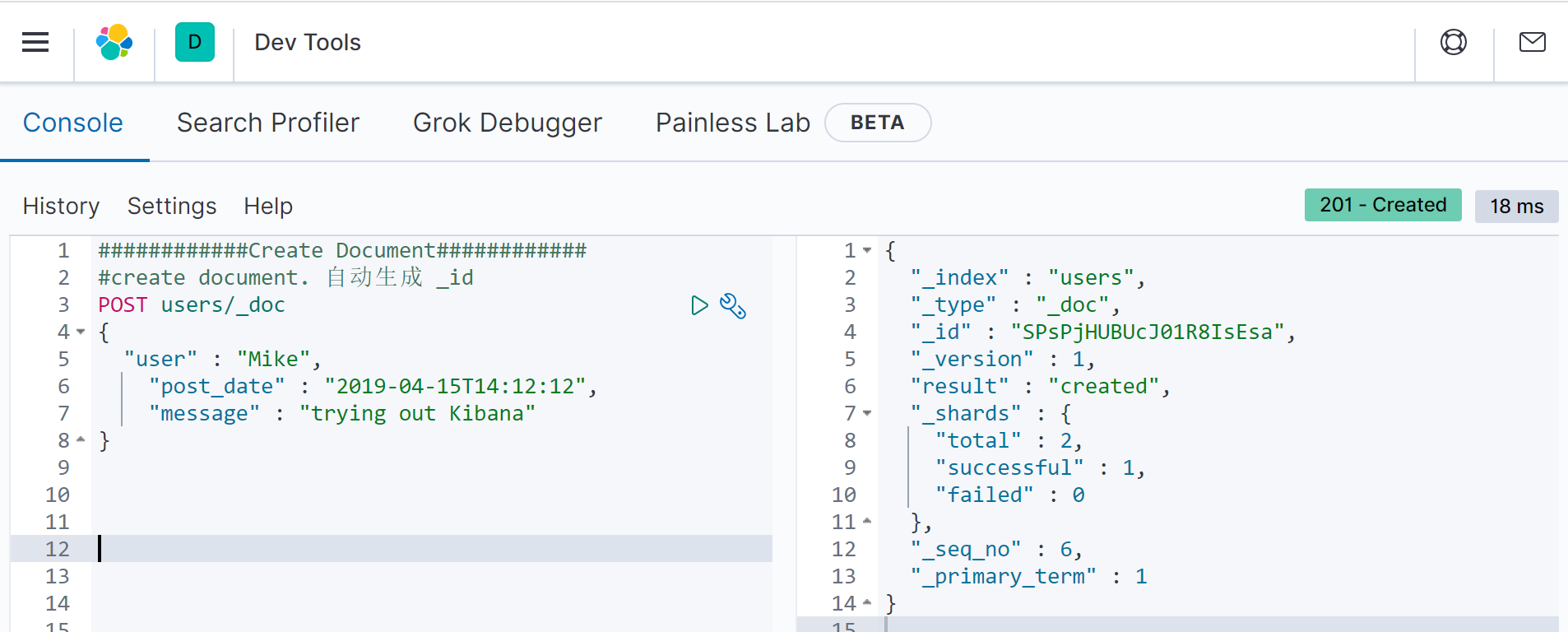Screen dimensions: 1568x632
Task: Open the History panel
Action: tap(62, 206)
